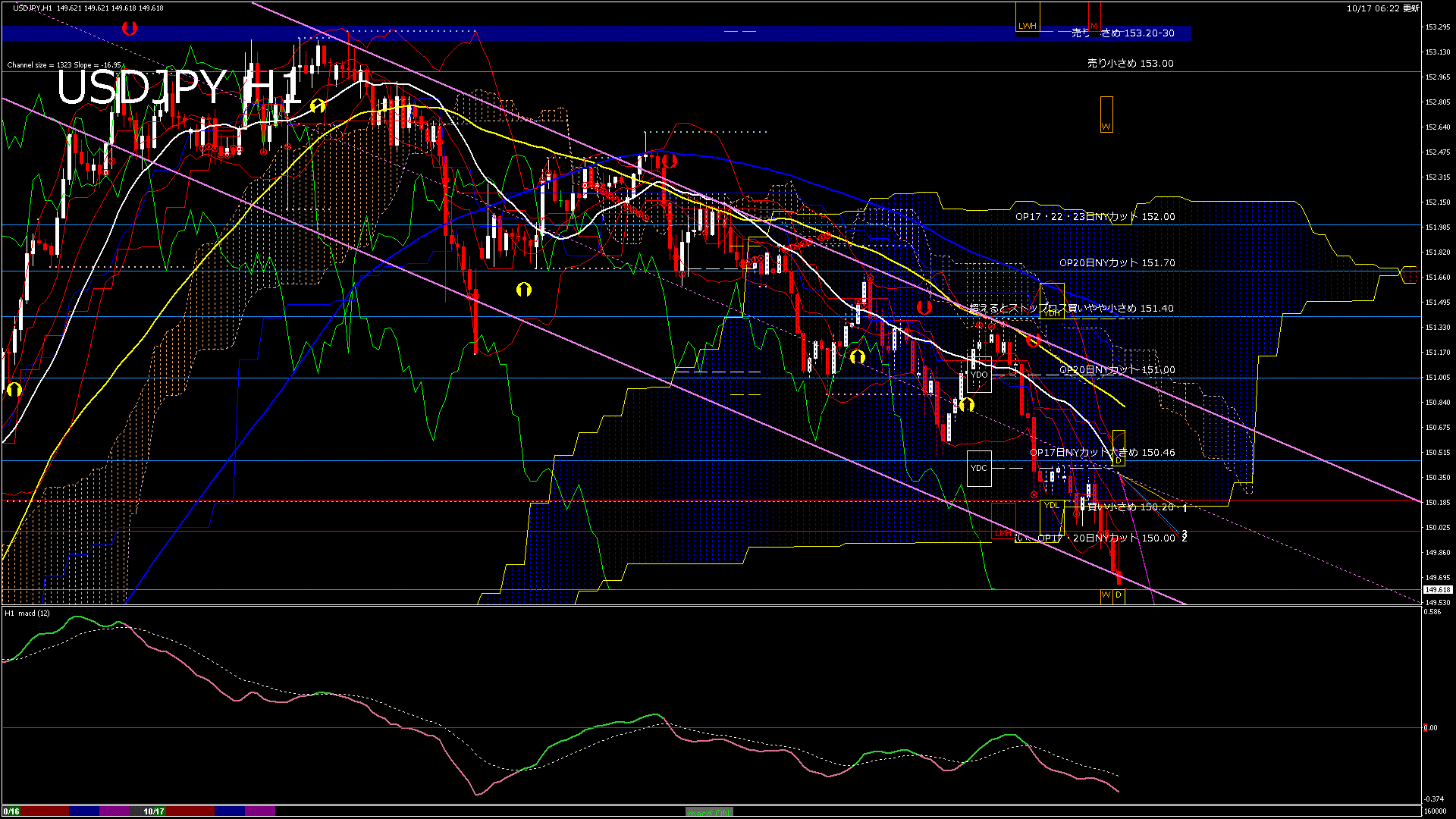This screenshot has width=1456, height=819.
Task: Click the 売り小さめ 153.00 level label
Action: point(1130,64)
